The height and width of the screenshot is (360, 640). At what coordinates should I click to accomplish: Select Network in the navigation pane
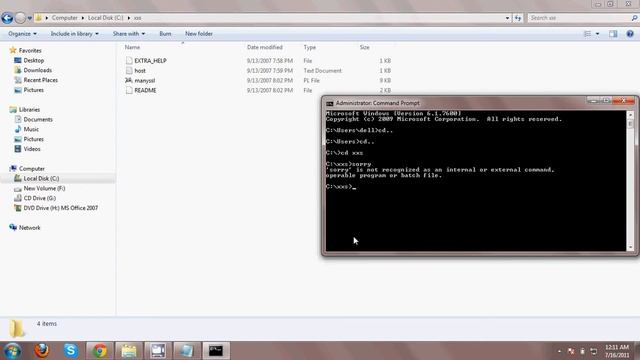[29, 228]
